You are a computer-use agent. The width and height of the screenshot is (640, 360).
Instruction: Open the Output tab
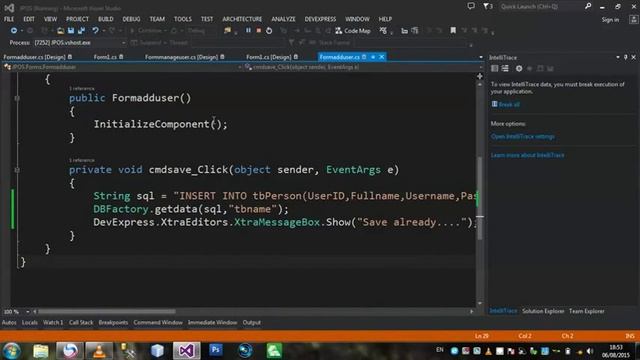[x=251, y=322]
